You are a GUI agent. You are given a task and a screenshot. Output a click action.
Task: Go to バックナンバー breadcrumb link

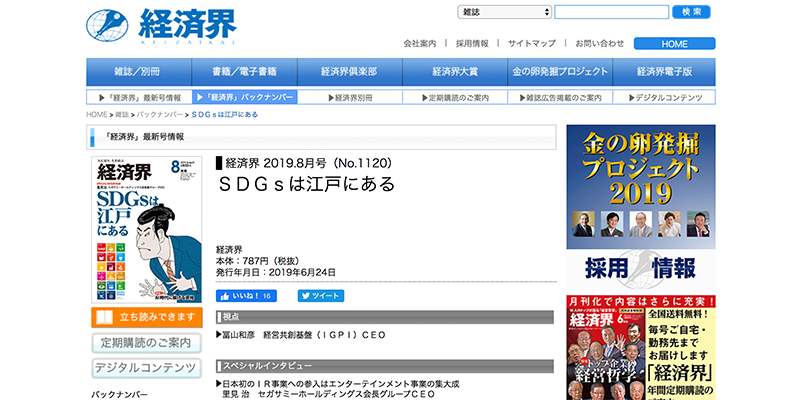click(x=160, y=115)
